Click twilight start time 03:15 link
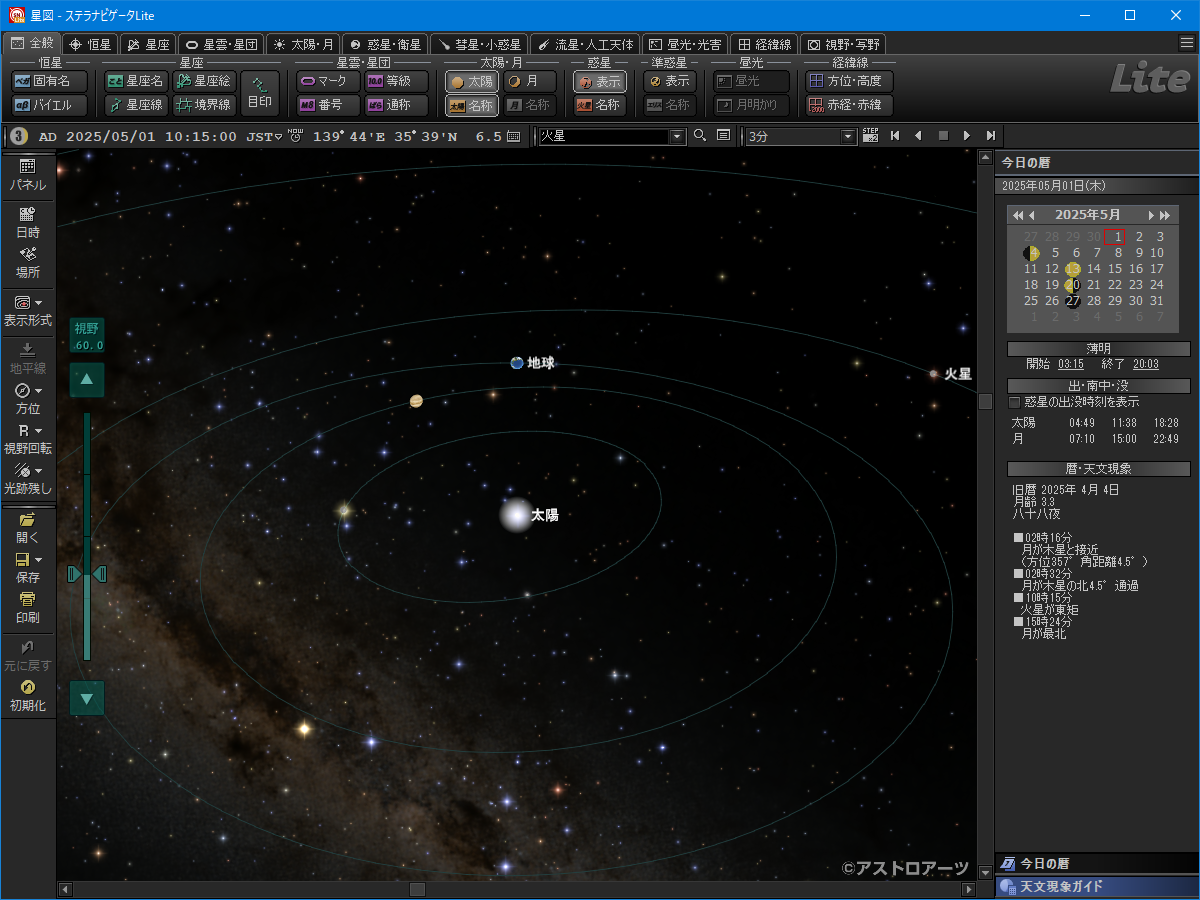1200x900 pixels. tap(1070, 364)
